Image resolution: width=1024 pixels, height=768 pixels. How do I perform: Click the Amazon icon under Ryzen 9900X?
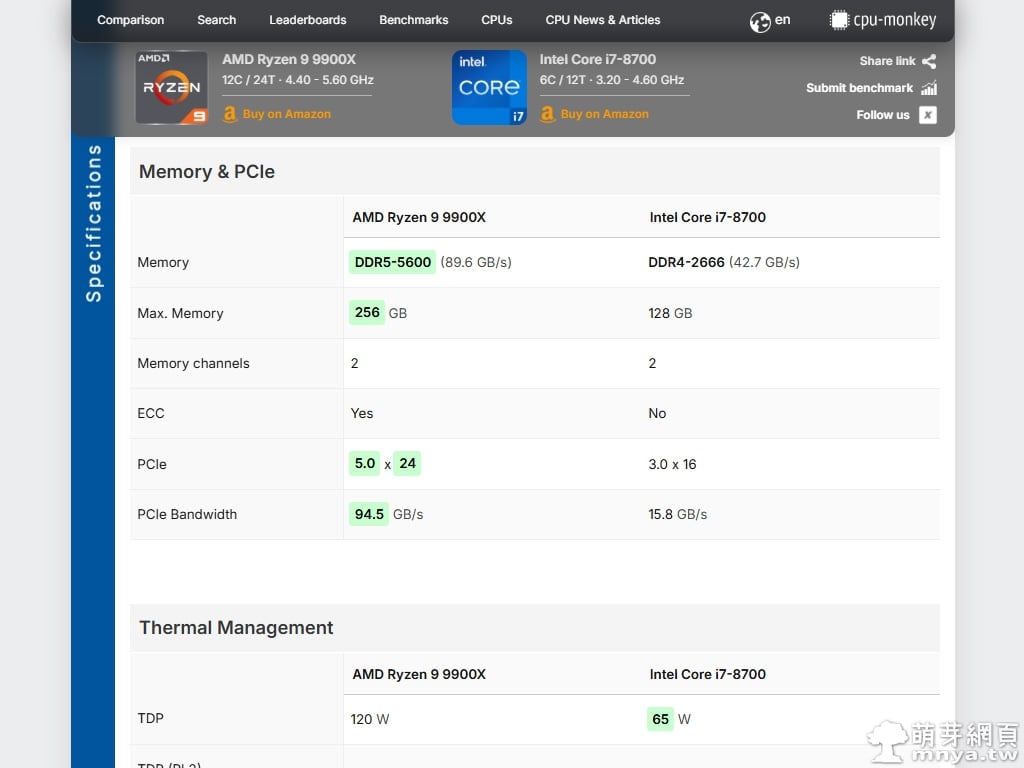[x=230, y=114]
